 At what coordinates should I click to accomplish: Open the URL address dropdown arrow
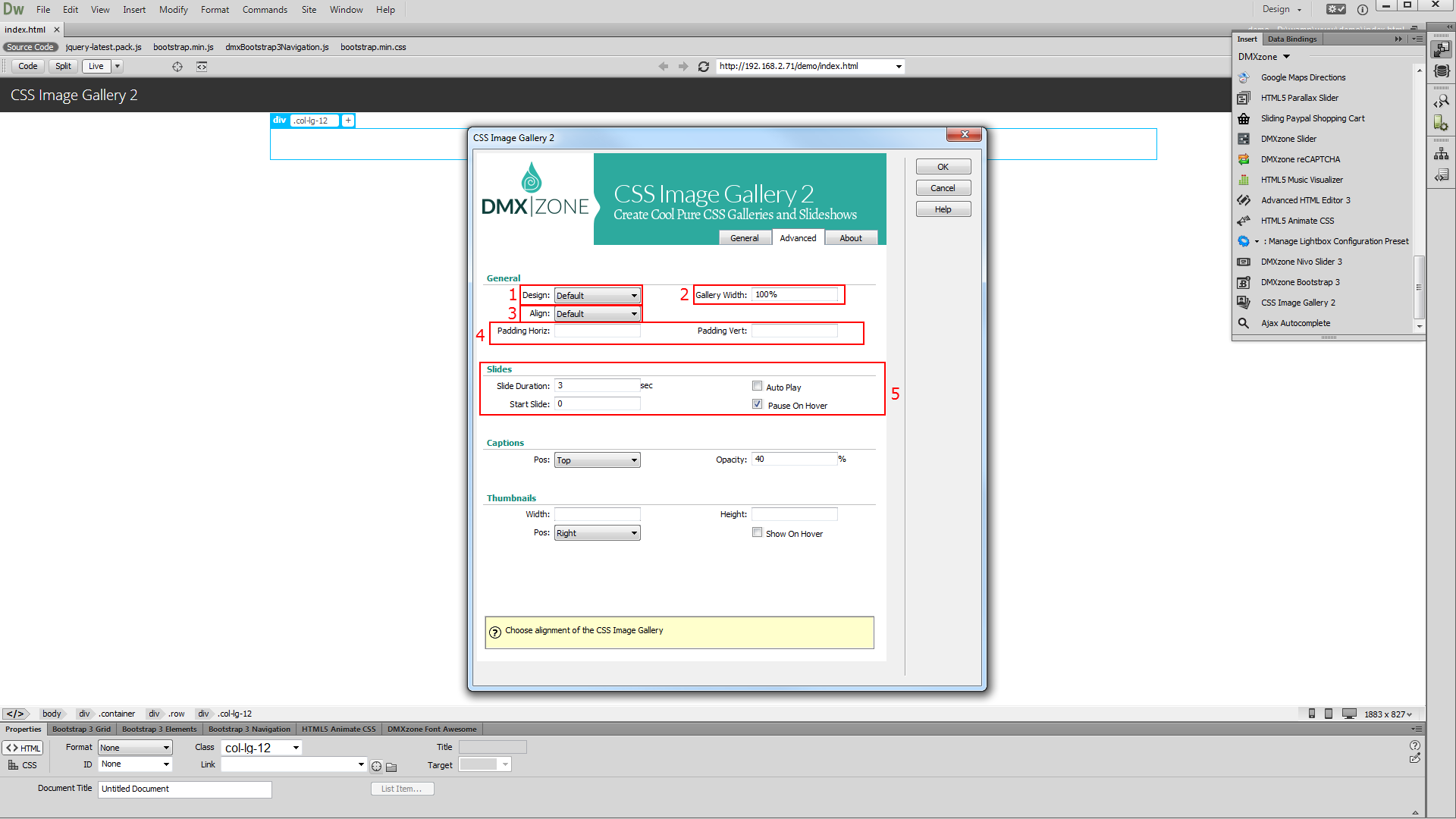point(899,67)
